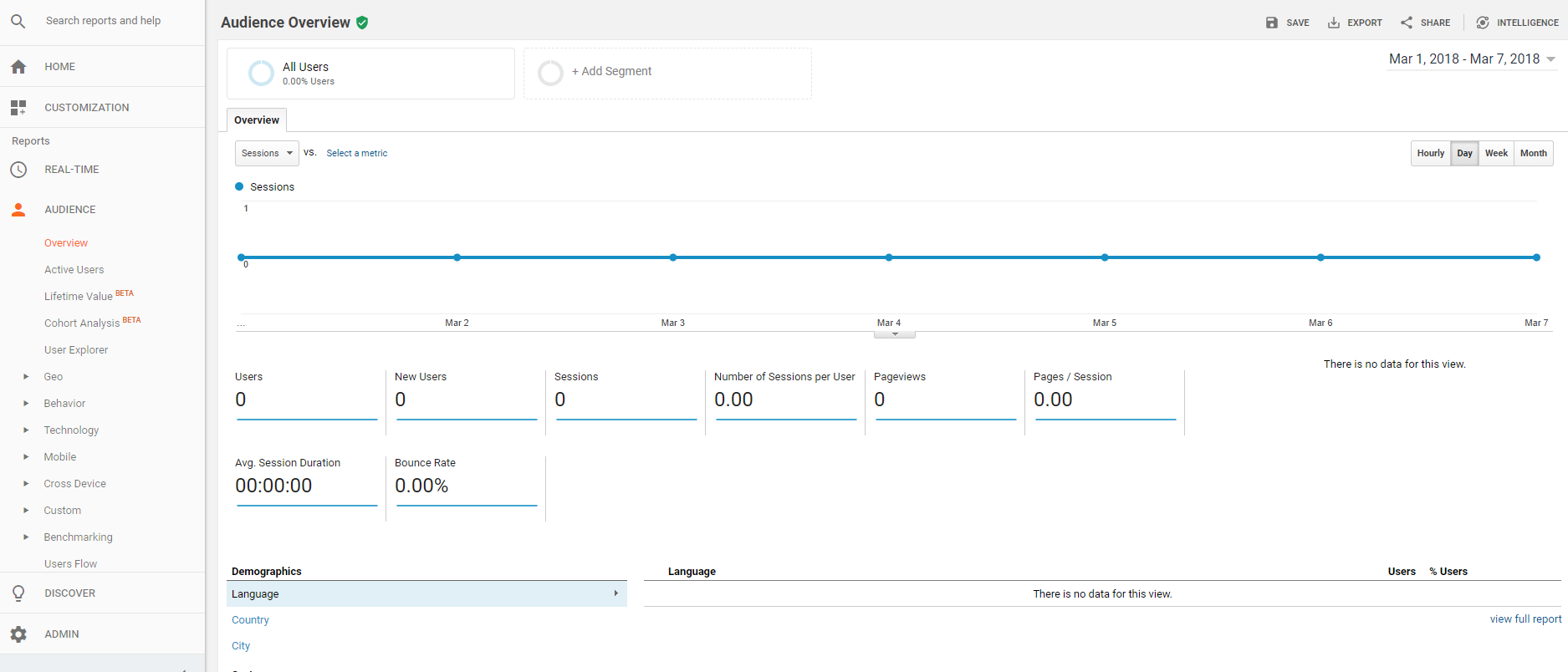
Task: Click the search magnifier icon
Action: 18,21
